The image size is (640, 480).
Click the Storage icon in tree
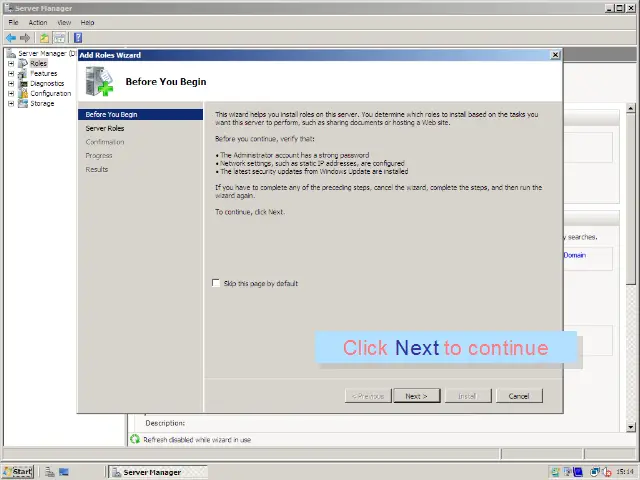[x=23, y=104]
